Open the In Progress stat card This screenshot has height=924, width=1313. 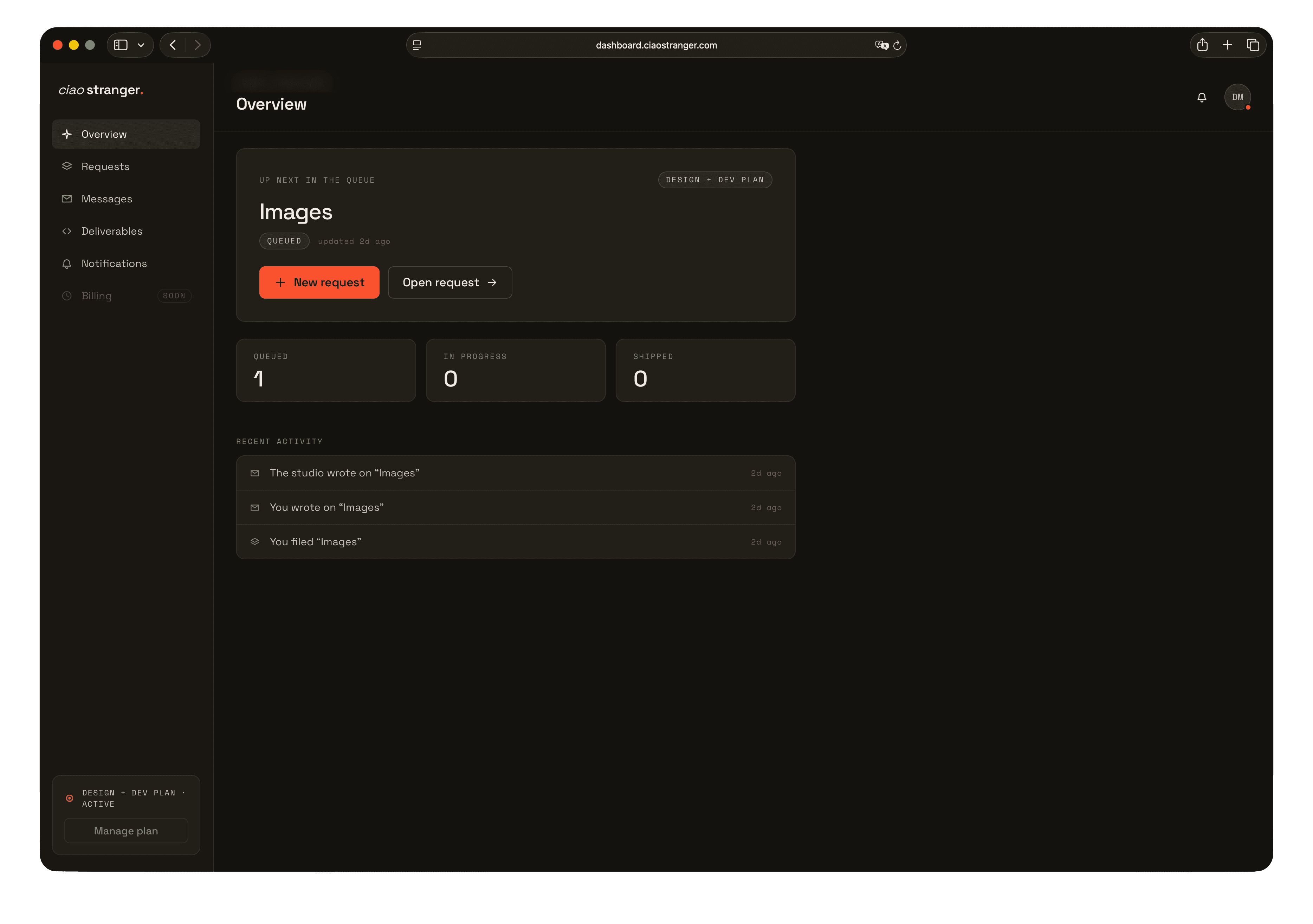pyautogui.click(x=516, y=371)
